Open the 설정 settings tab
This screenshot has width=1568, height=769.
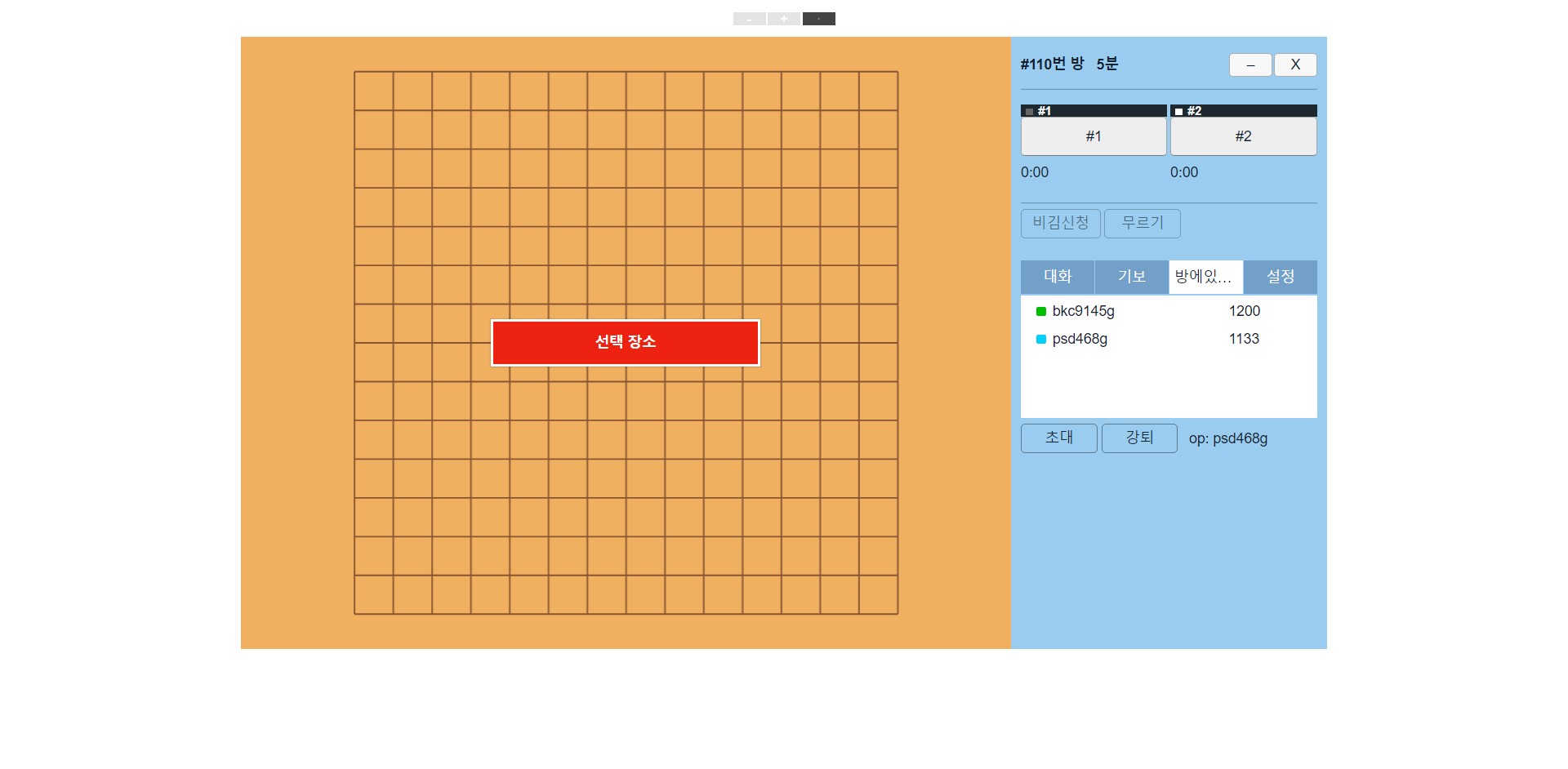tap(1281, 277)
